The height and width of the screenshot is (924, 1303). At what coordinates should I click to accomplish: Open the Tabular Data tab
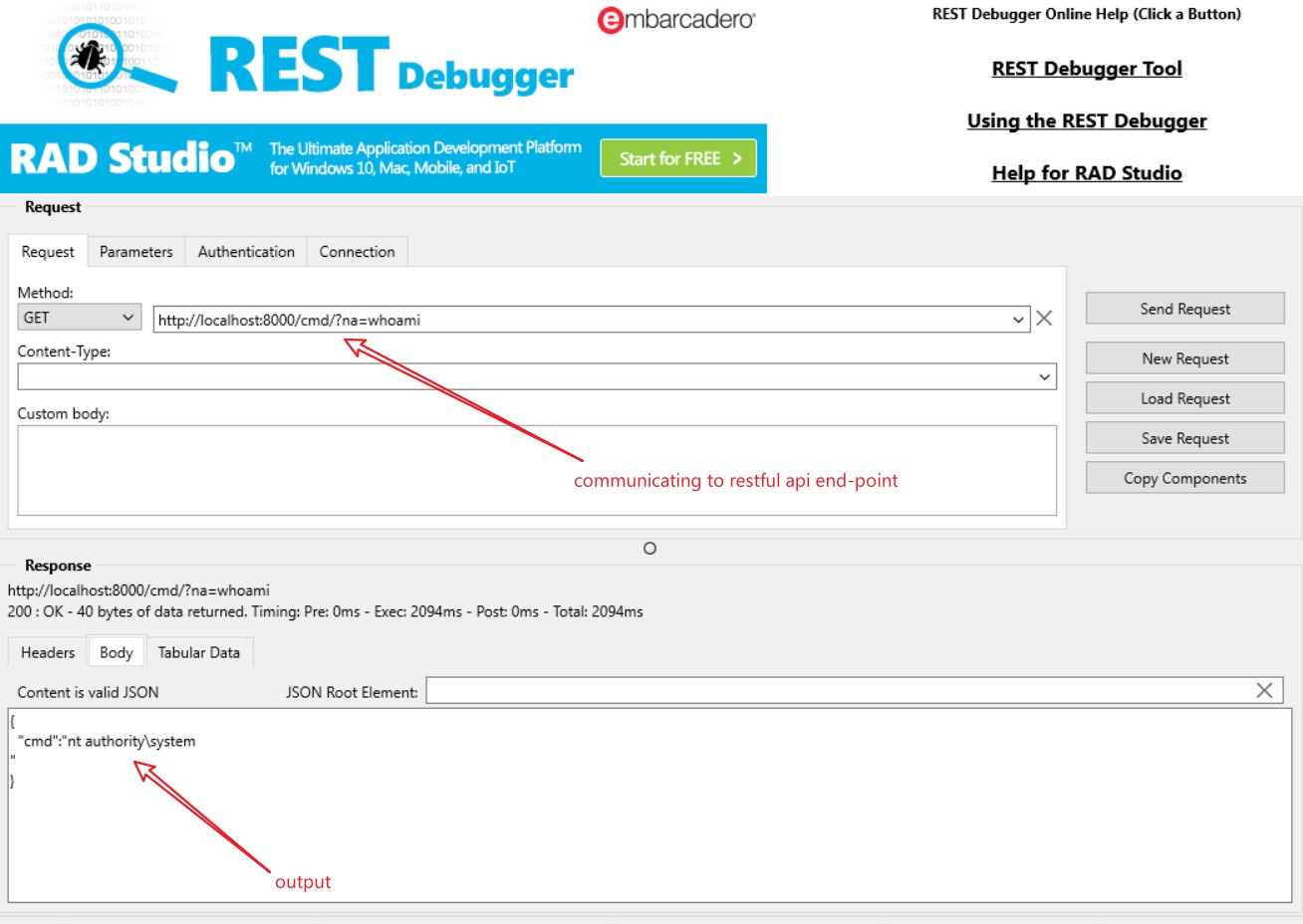(x=199, y=652)
